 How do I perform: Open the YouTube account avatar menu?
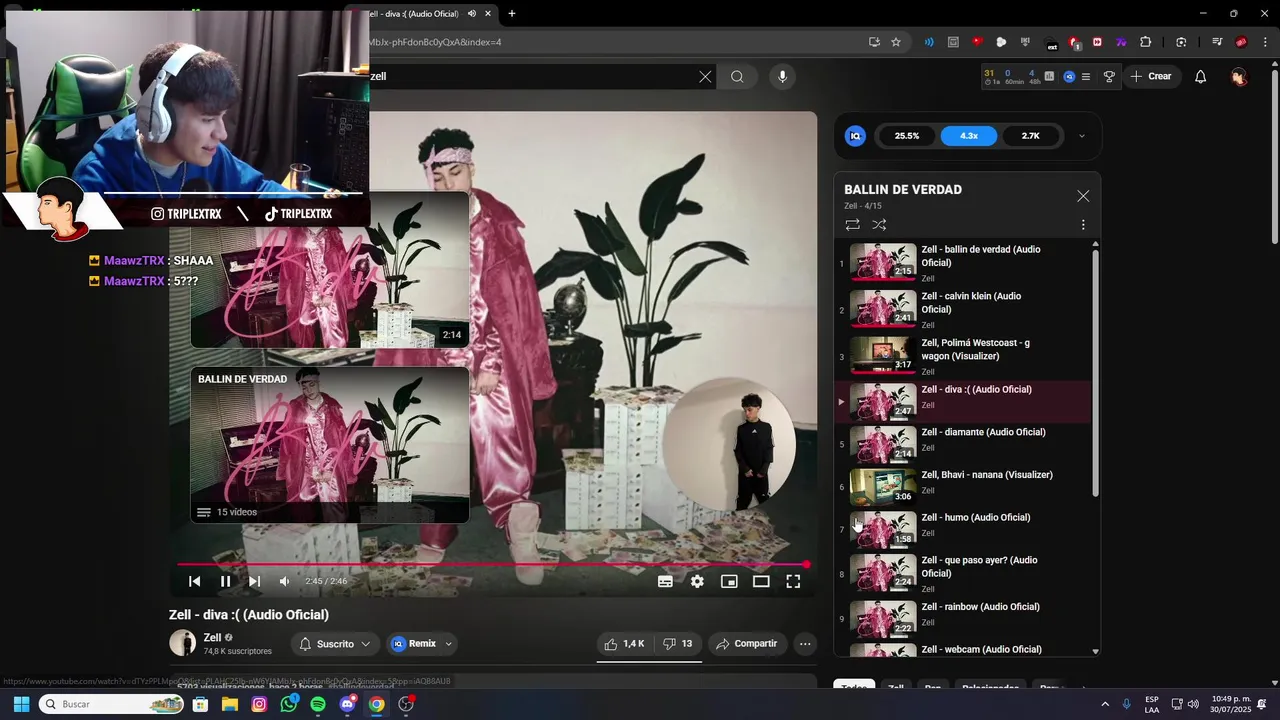(1239, 76)
